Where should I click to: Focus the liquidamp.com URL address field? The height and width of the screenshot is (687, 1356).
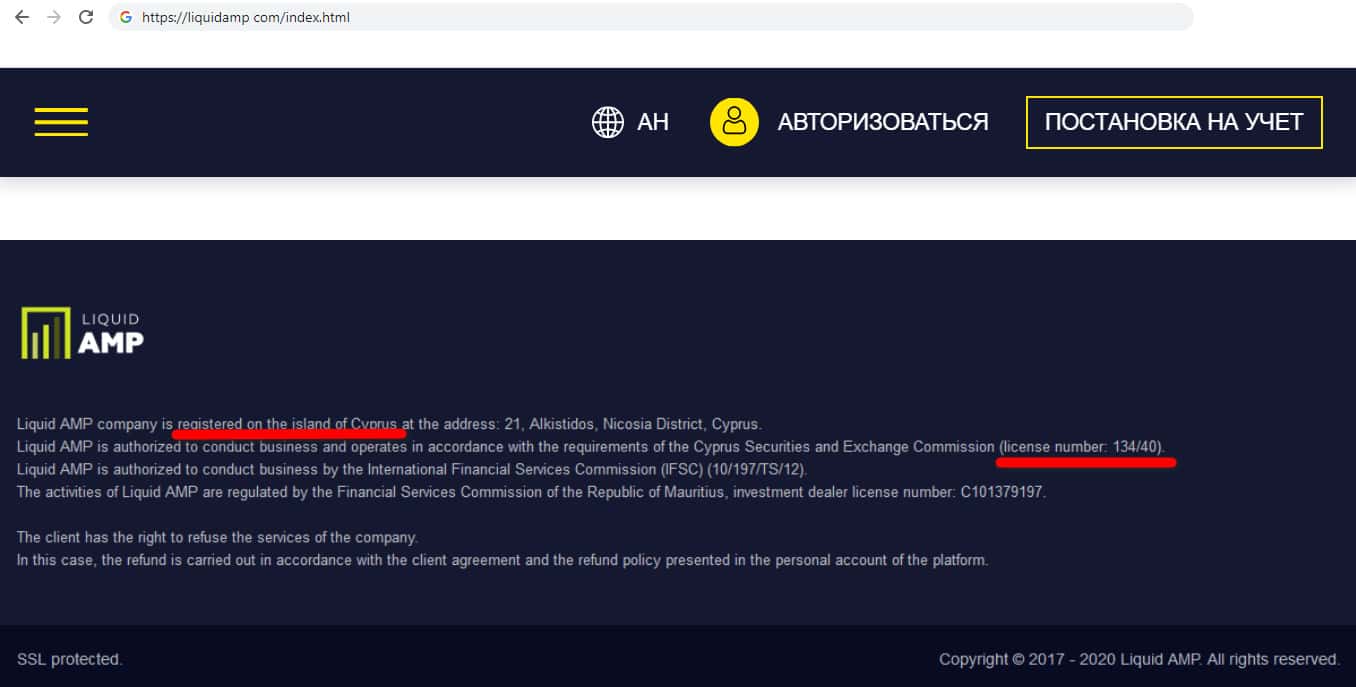coord(650,17)
